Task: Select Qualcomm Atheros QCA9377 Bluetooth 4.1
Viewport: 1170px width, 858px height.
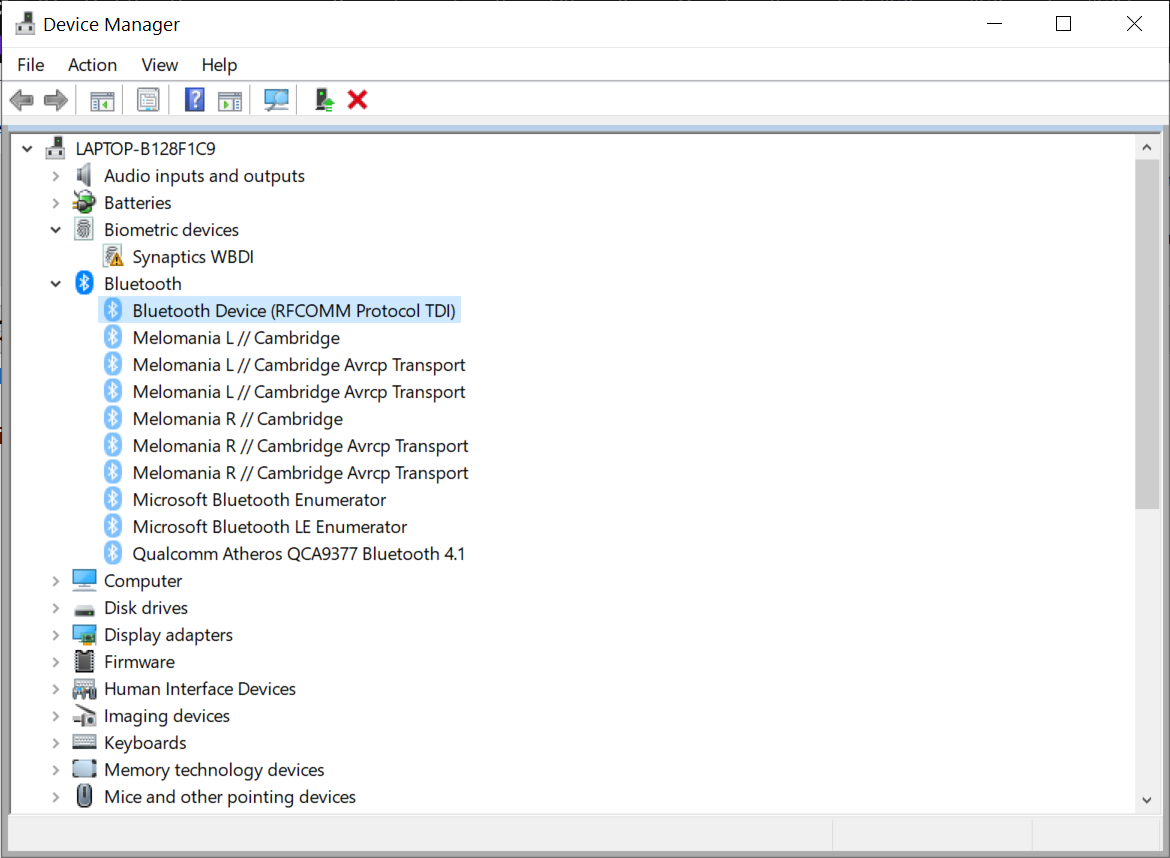Action: point(298,554)
